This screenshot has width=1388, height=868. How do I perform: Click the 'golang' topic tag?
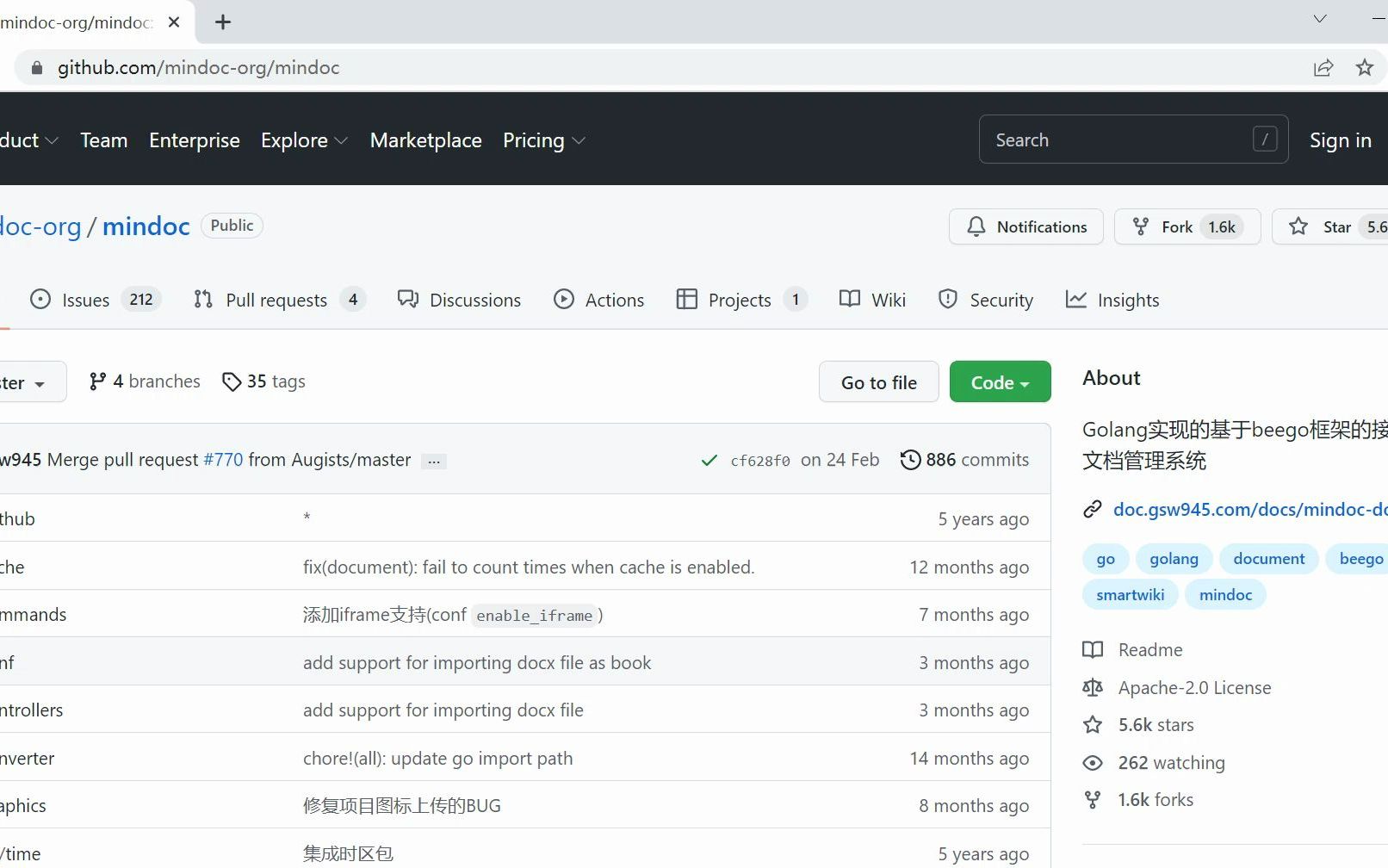(1174, 559)
